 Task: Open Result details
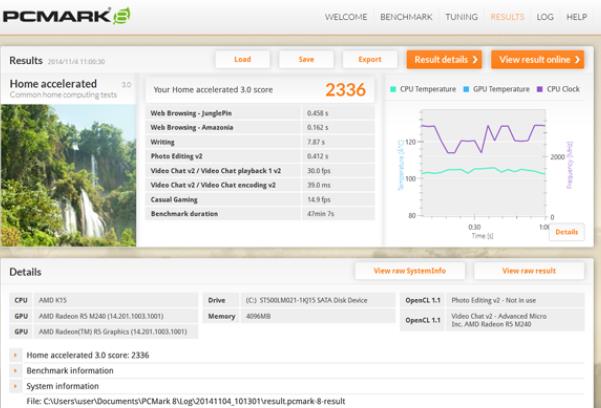coord(444,60)
